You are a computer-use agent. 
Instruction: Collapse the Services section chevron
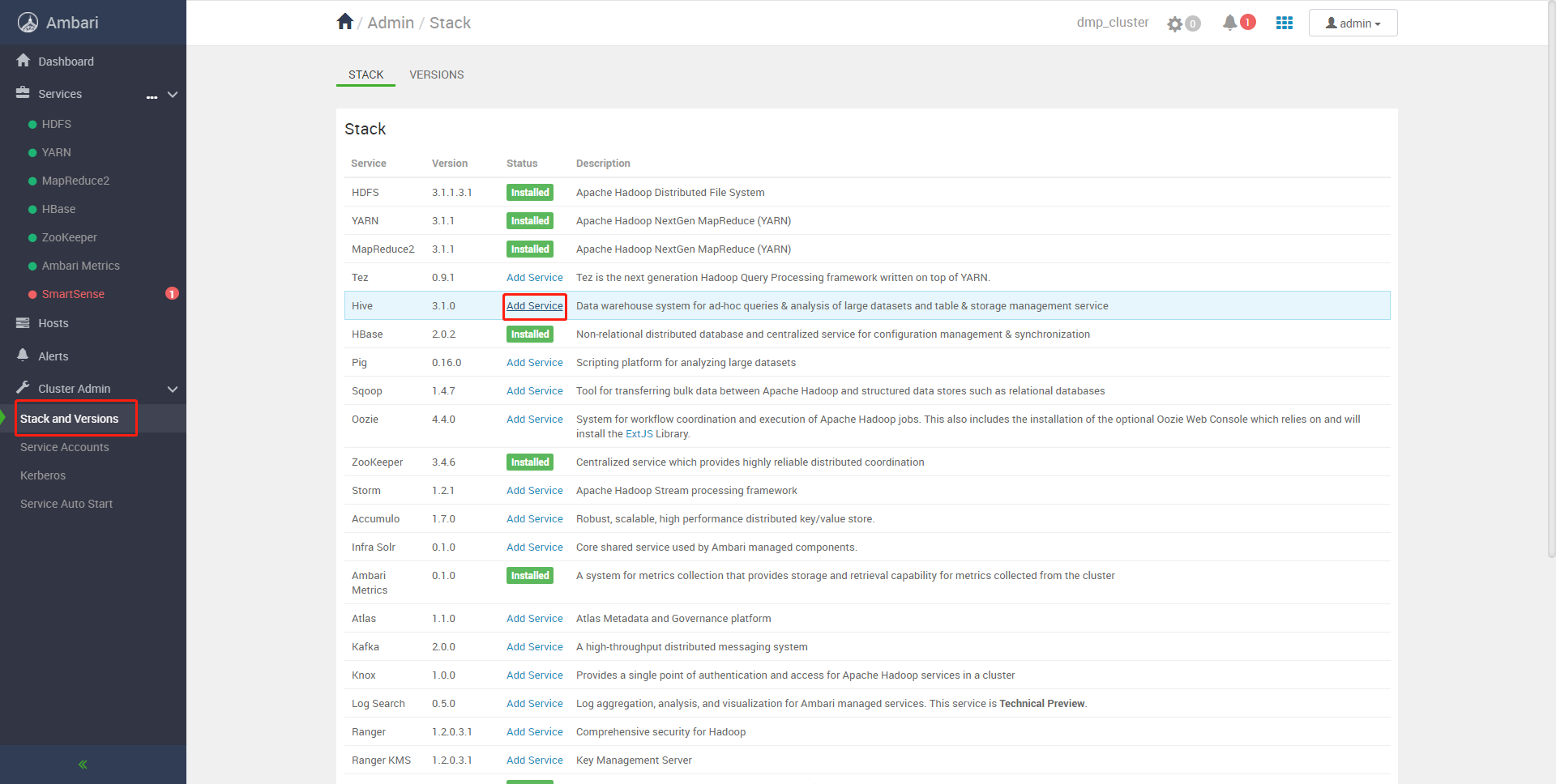point(173,95)
